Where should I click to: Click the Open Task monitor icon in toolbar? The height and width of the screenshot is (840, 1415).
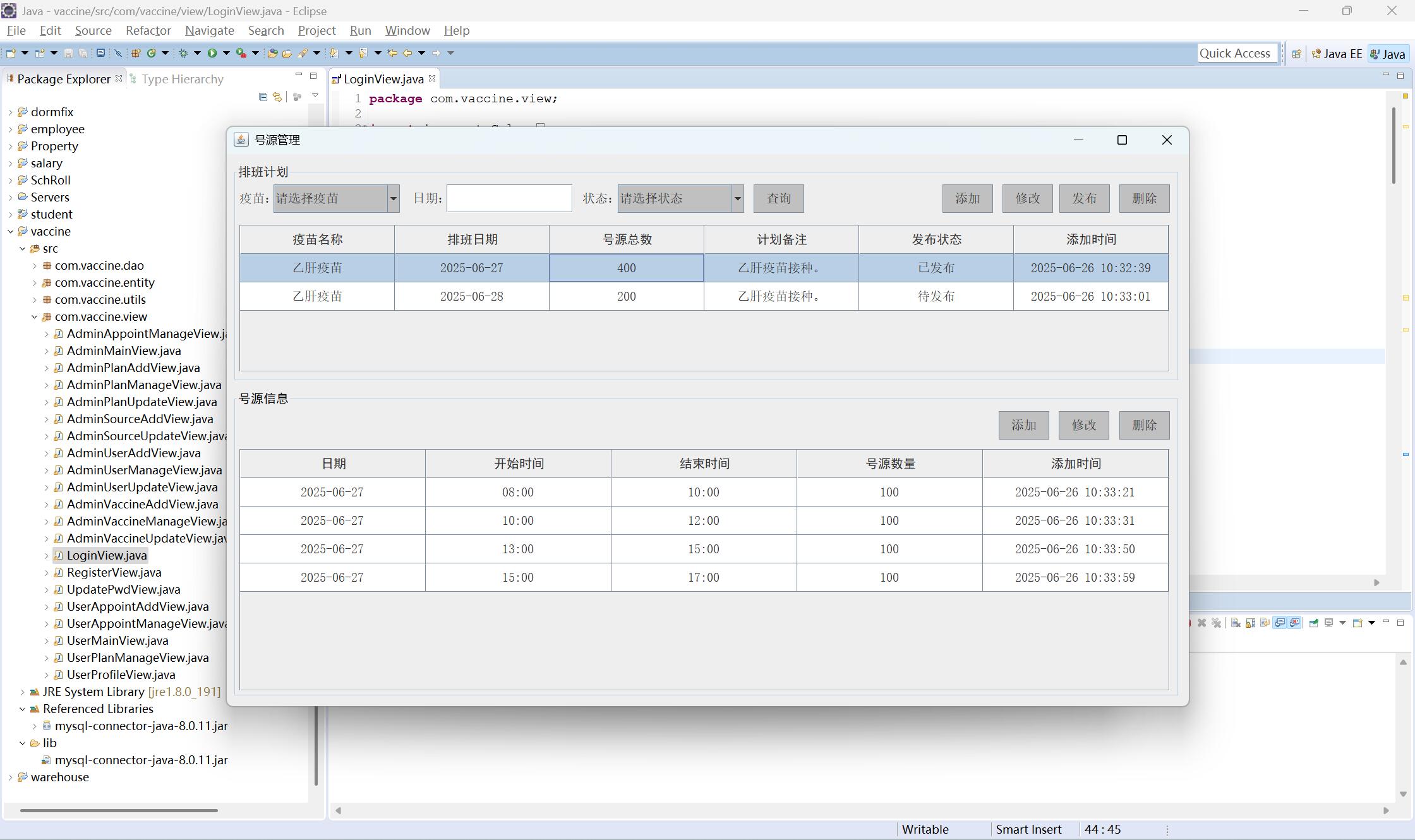tap(100, 53)
